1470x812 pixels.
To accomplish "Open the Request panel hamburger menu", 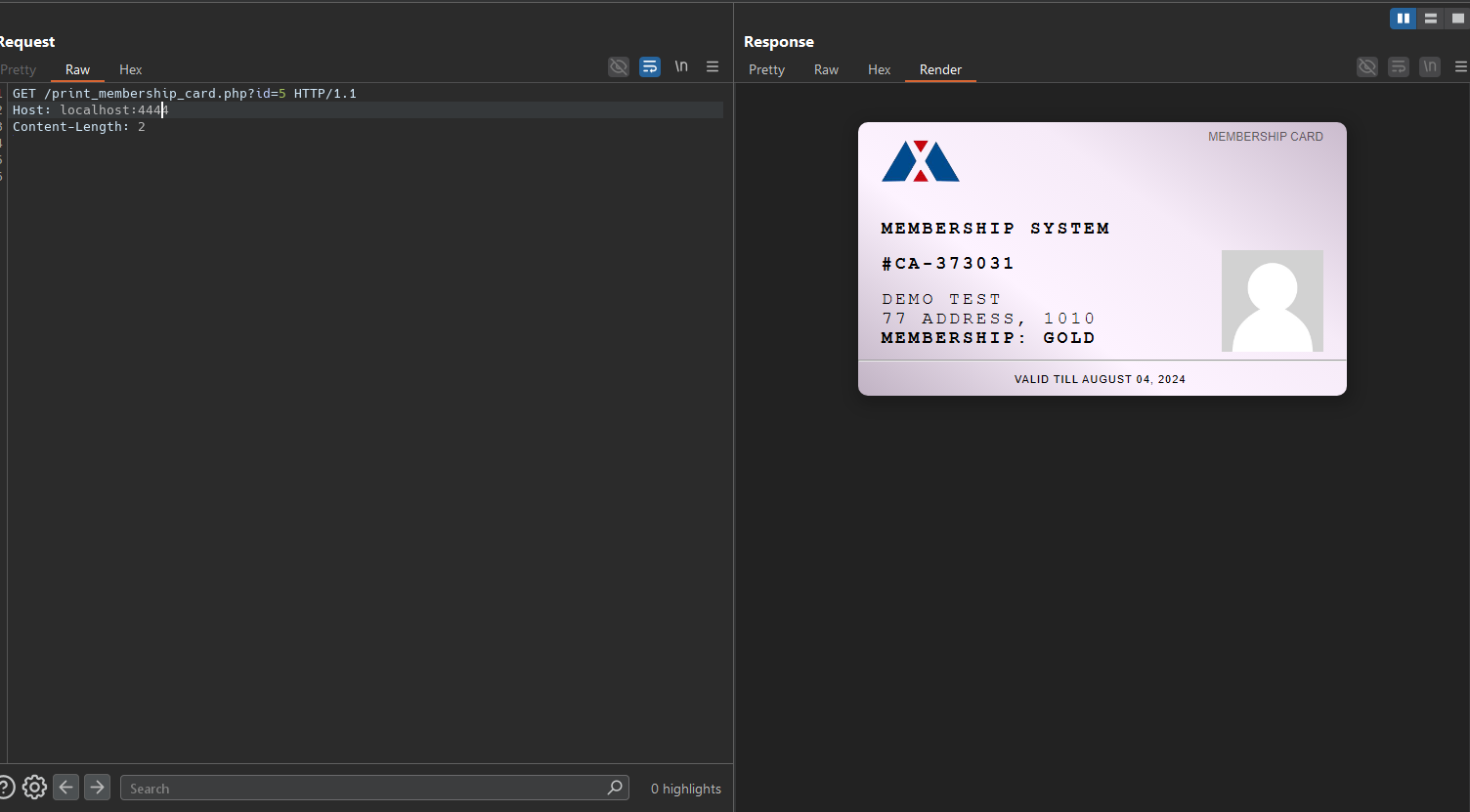I will coord(713,66).
